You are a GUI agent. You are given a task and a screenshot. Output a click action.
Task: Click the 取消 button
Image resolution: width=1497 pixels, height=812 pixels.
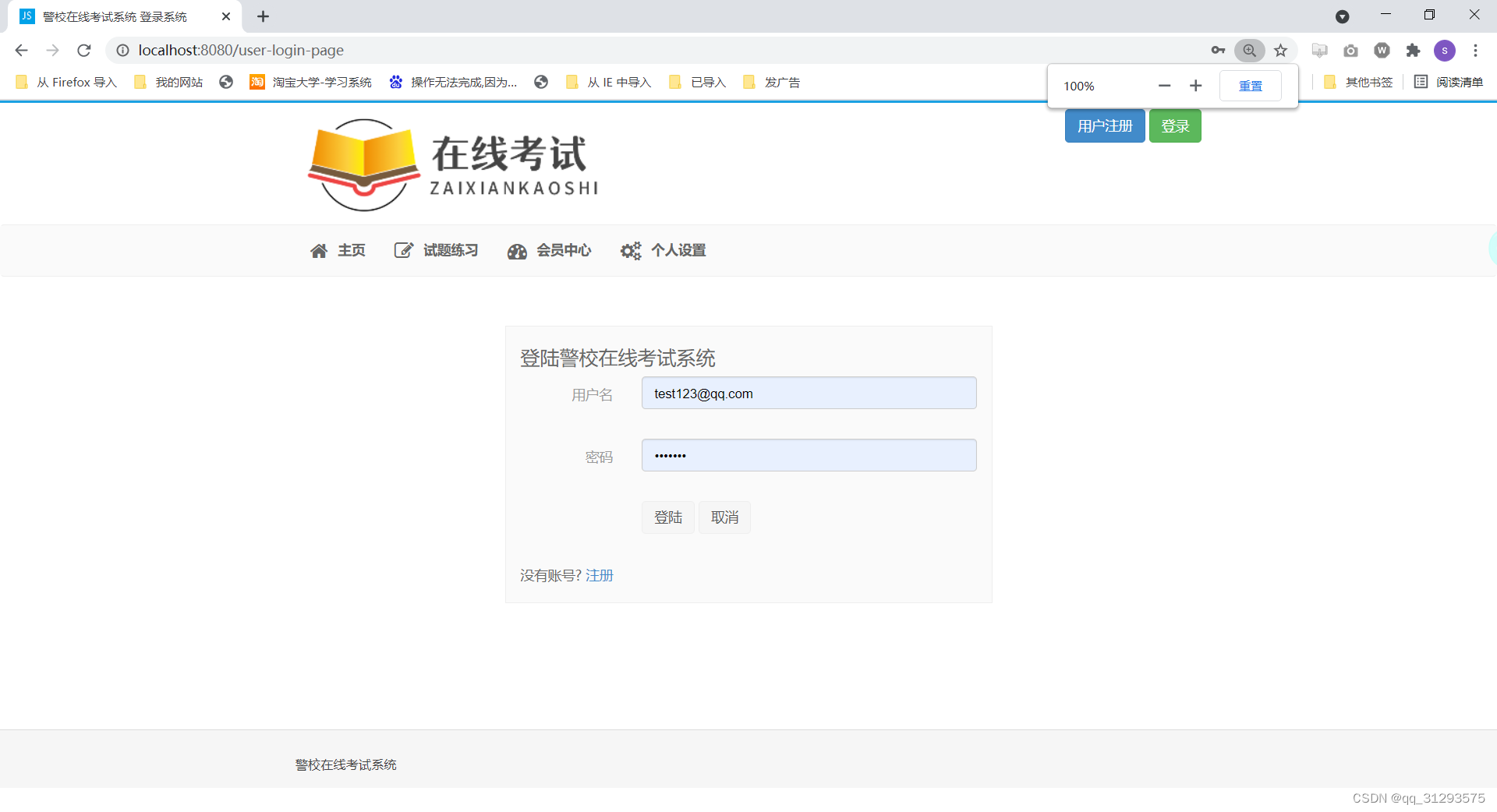pos(724,517)
